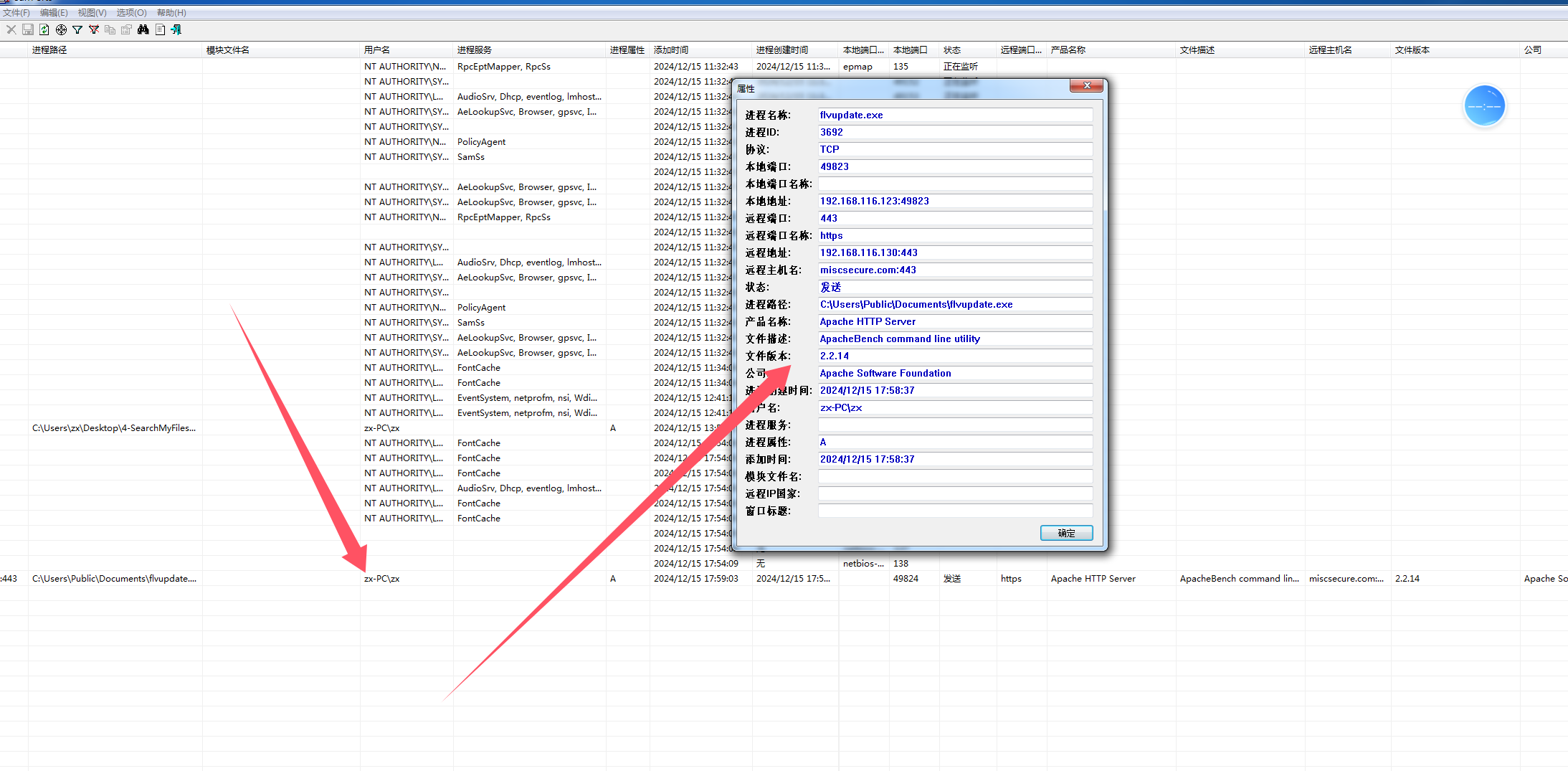
Task: Close the 属性 dialog with its X
Action: [x=1087, y=85]
